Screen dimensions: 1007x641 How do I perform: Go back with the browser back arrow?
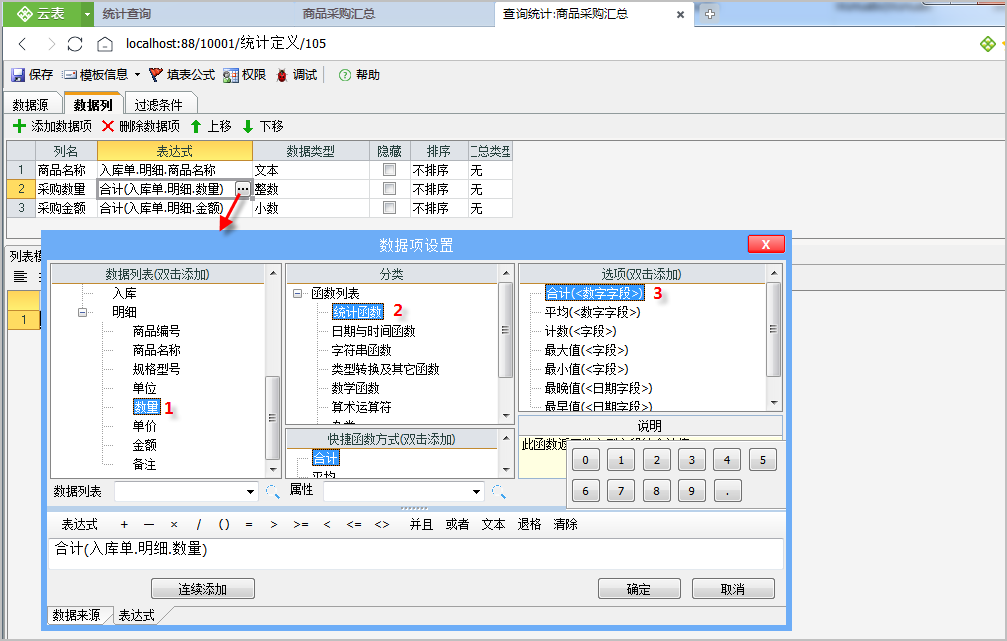(22, 44)
